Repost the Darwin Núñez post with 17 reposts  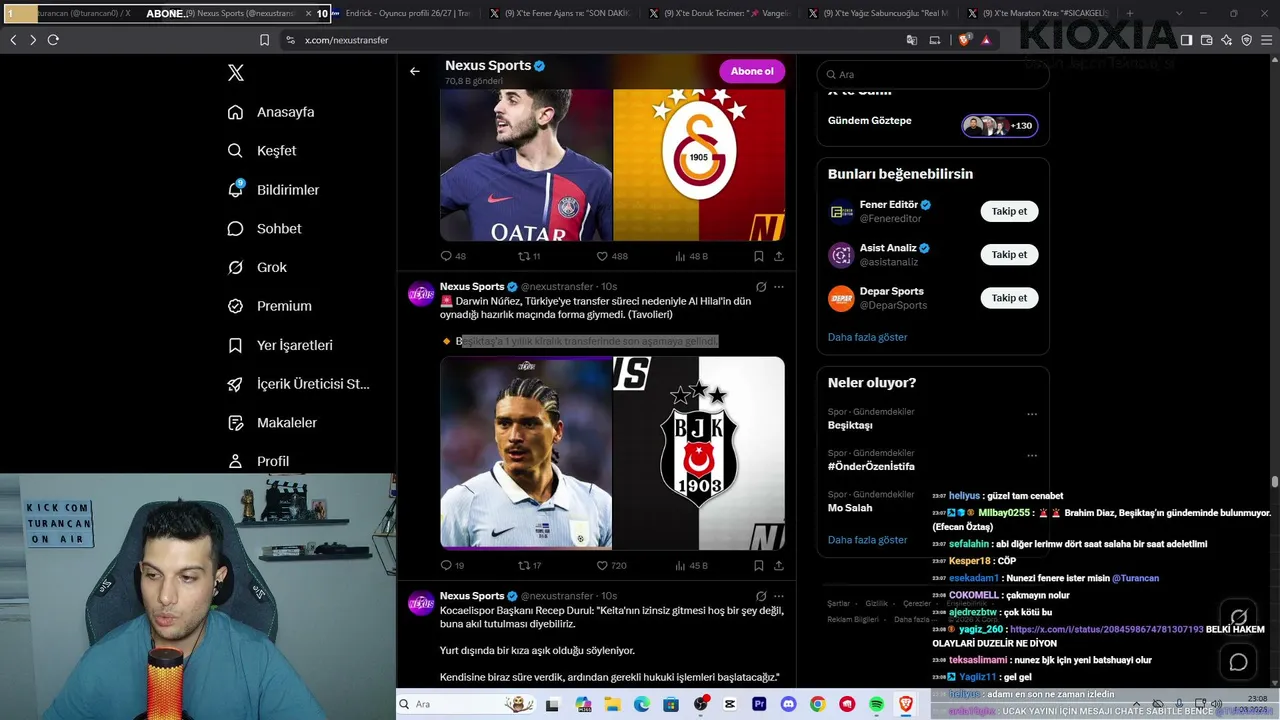click(529, 565)
